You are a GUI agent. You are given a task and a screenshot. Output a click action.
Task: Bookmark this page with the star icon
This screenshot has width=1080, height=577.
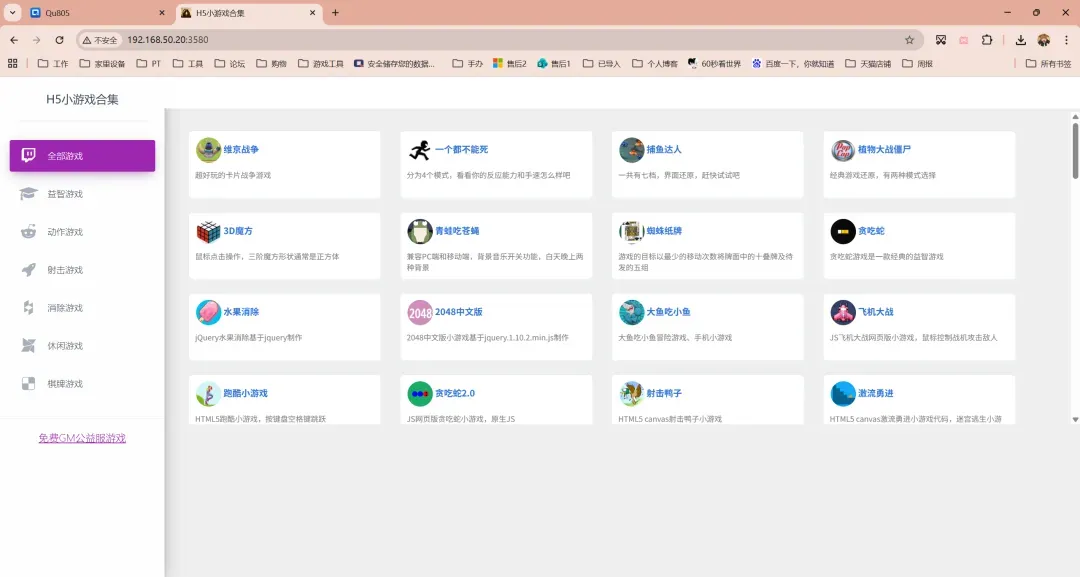point(909,40)
